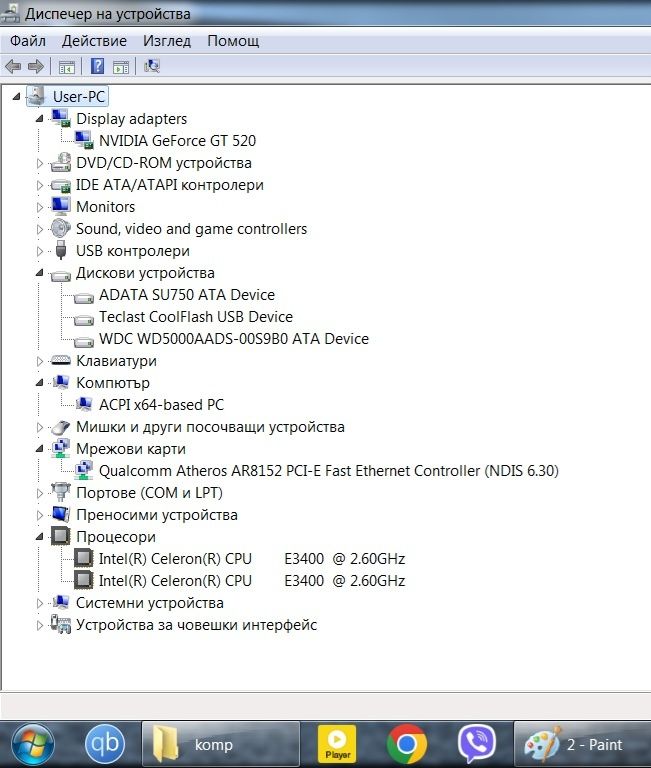Viewport: 651px width, 768px height.
Task: Collapse the Компютър category
Action: point(40,383)
